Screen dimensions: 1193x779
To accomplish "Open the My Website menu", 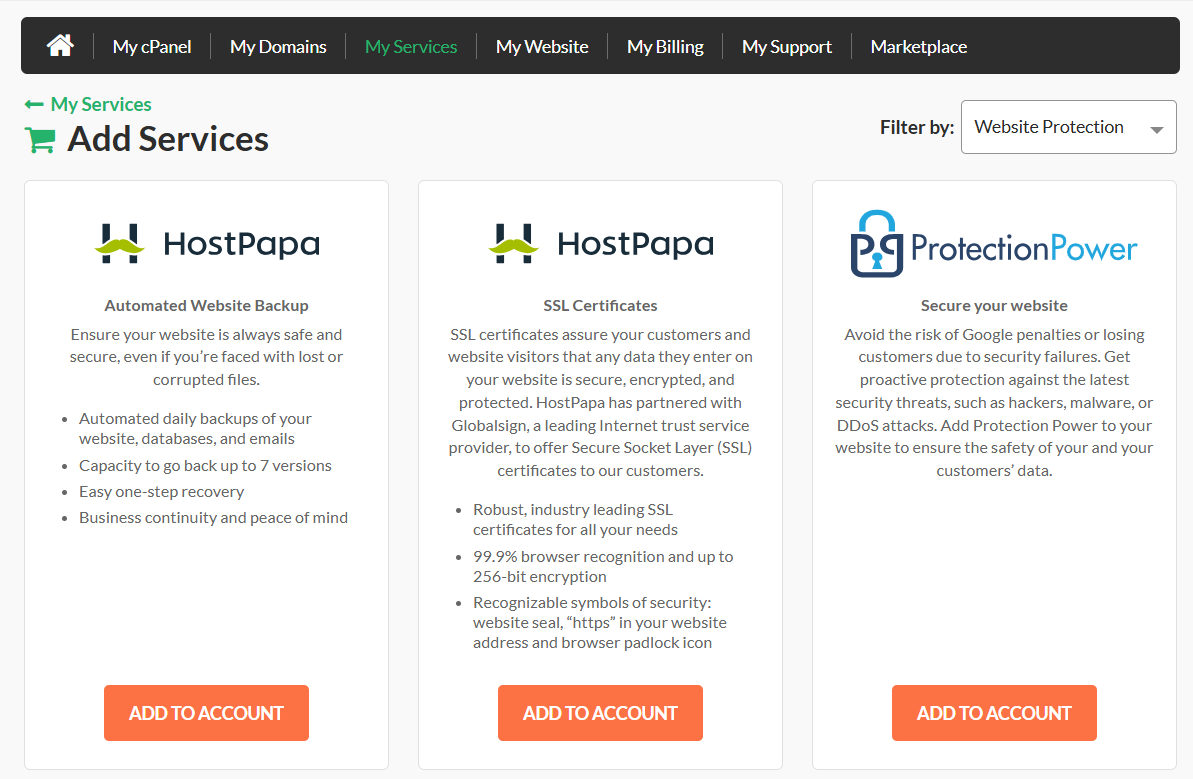I will point(542,46).
